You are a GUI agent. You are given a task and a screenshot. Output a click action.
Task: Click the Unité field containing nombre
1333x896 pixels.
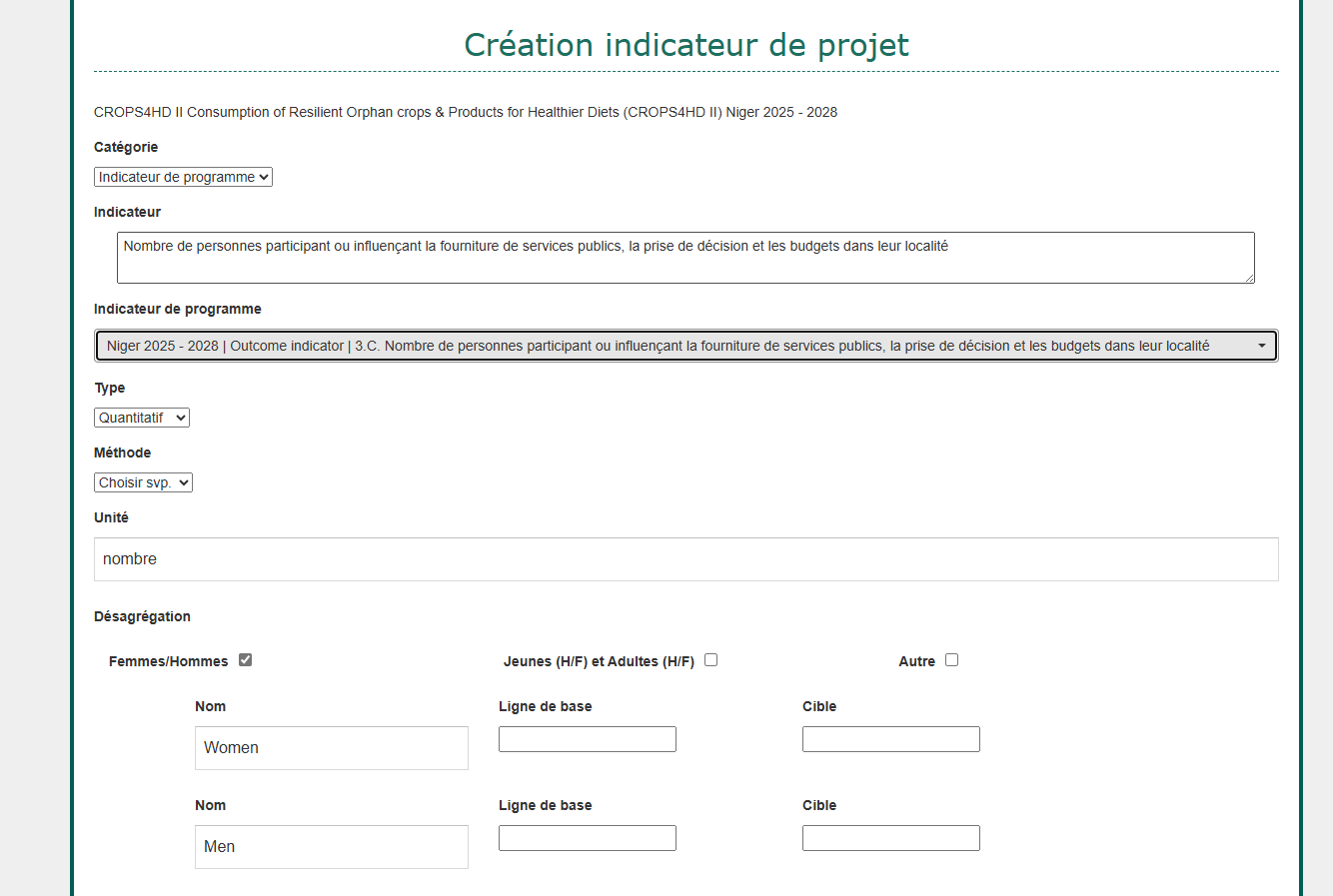click(x=685, y=559)
